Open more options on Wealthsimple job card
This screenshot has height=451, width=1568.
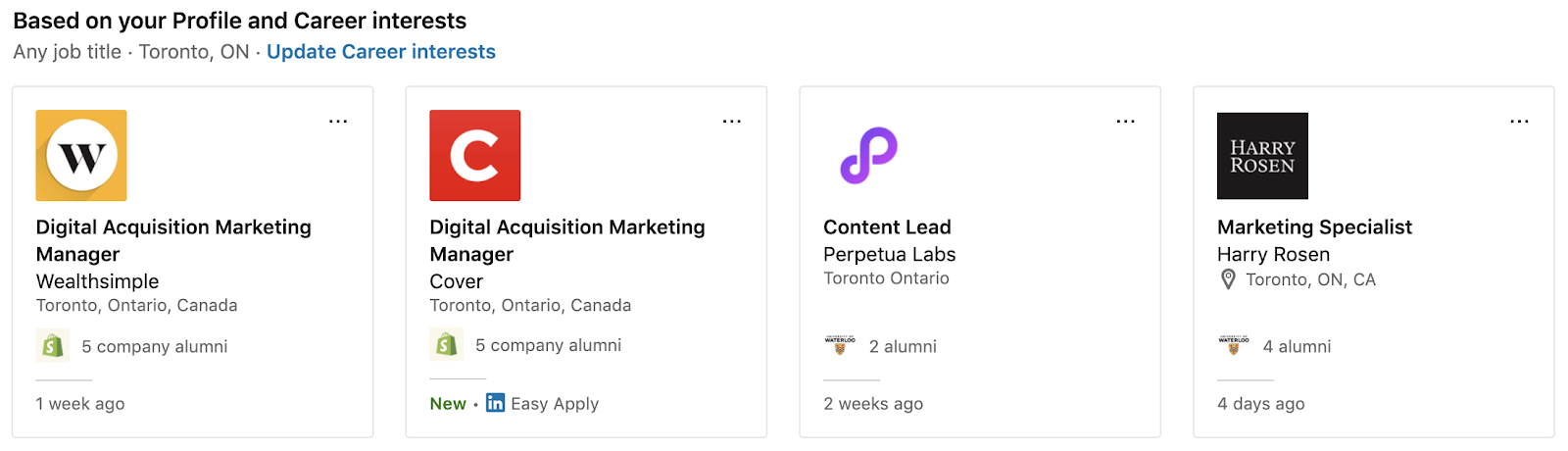(338, 122)
